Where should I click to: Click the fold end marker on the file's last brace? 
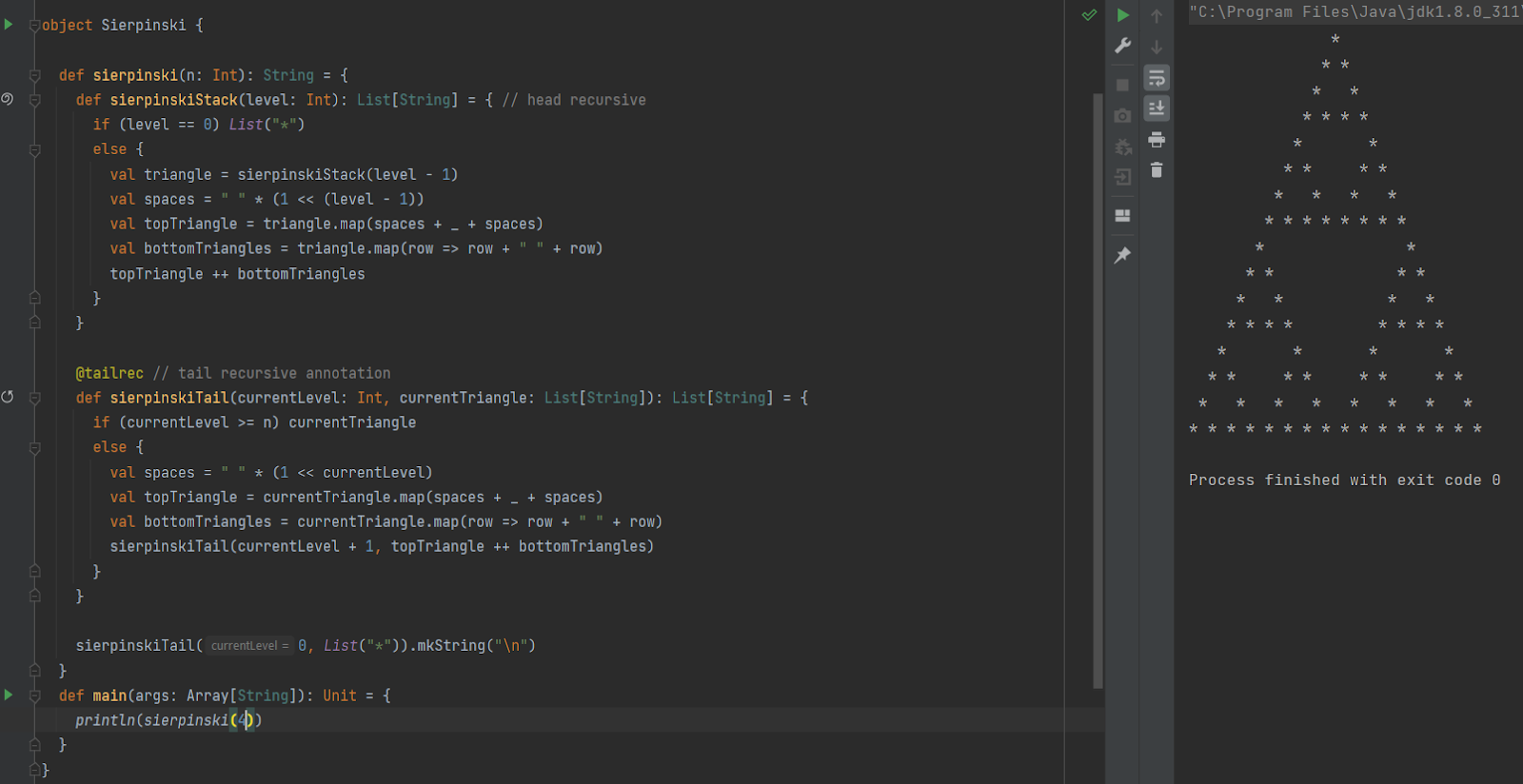point(34,769)
